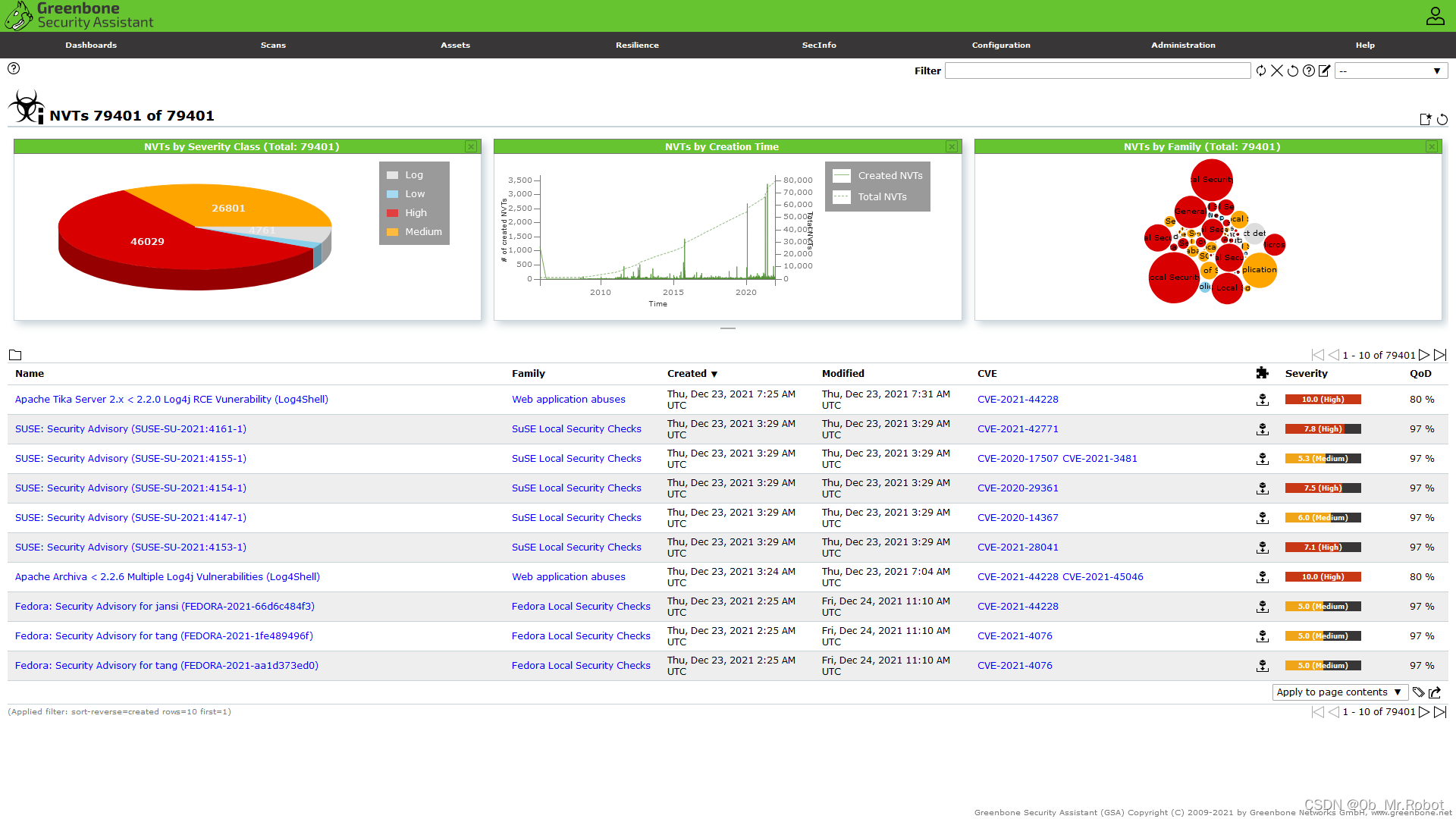Go to next page of NVTs
The height and width of the screenshot is (819, 1456).
pyautogui.click(x=1424, y=355)
